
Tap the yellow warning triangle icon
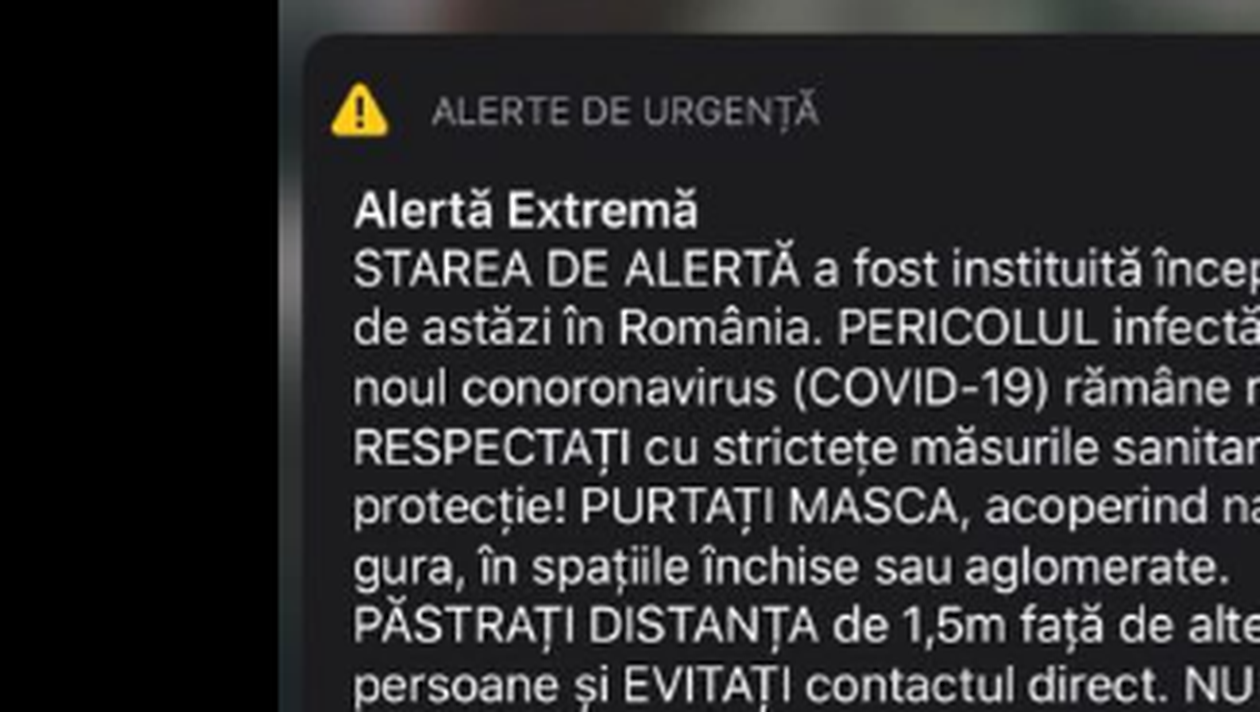point(360,110)
